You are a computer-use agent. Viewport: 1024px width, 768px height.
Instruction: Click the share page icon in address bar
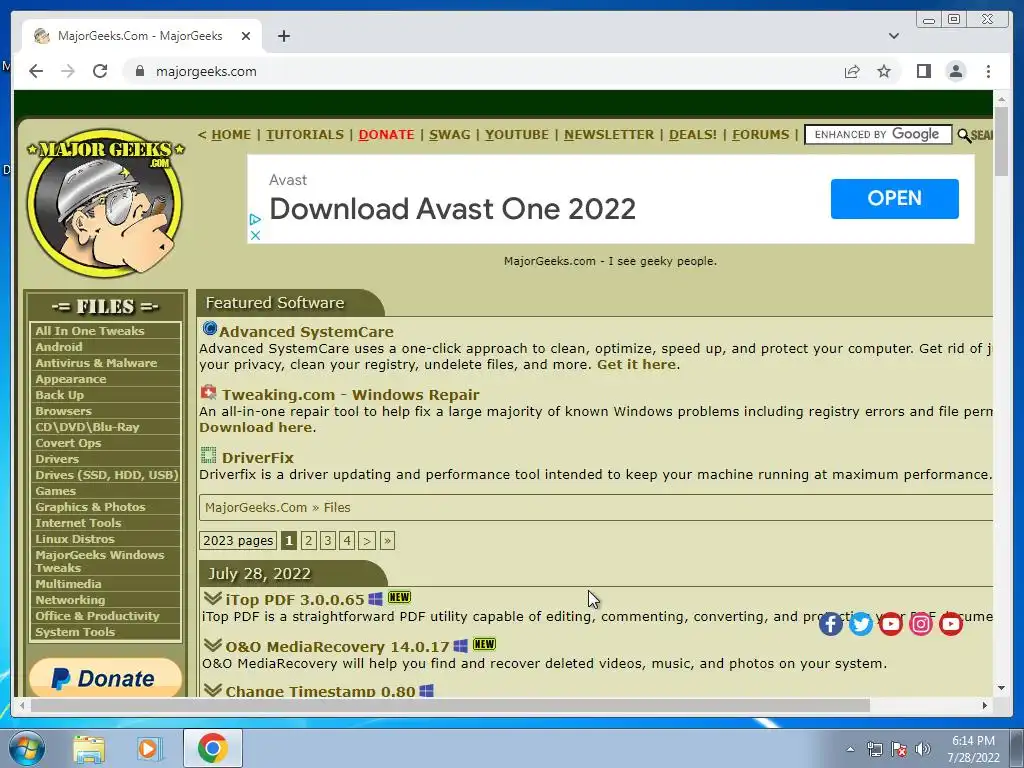coord(852,71)
